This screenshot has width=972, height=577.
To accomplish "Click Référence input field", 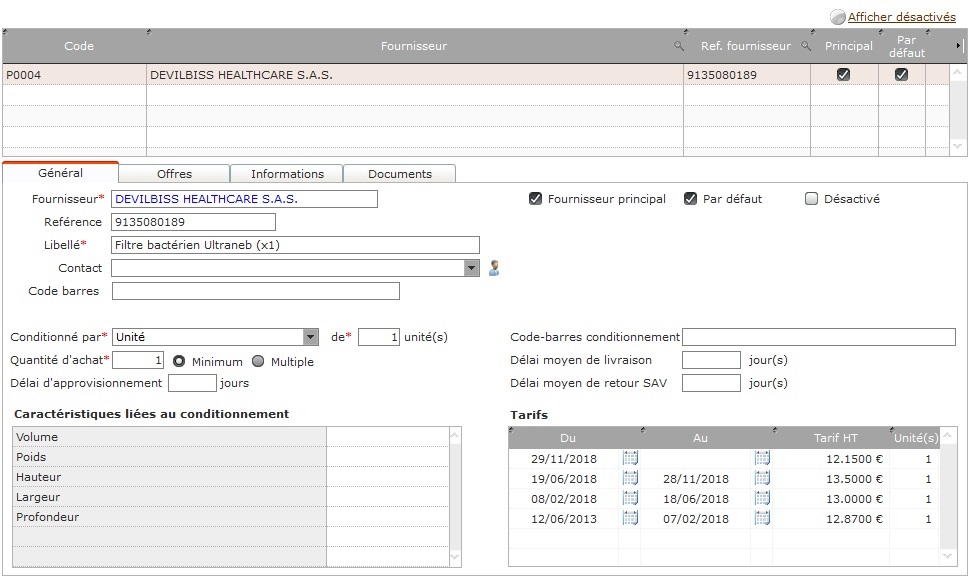I will 193,222.
